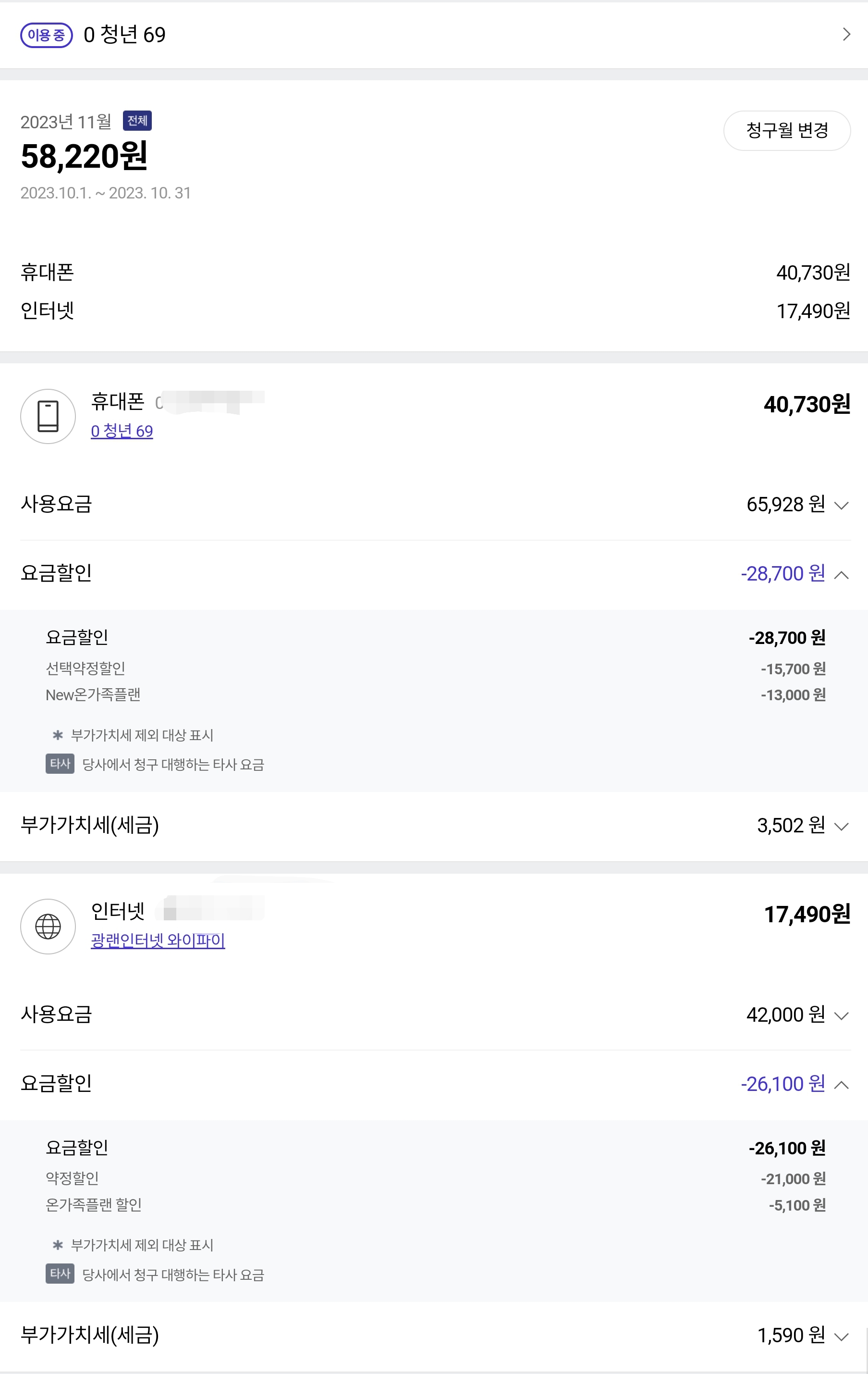Open the 0 청년 69 plan link under 휴대폰
Screen dimensions: 868x1374
tap(122, 431)
